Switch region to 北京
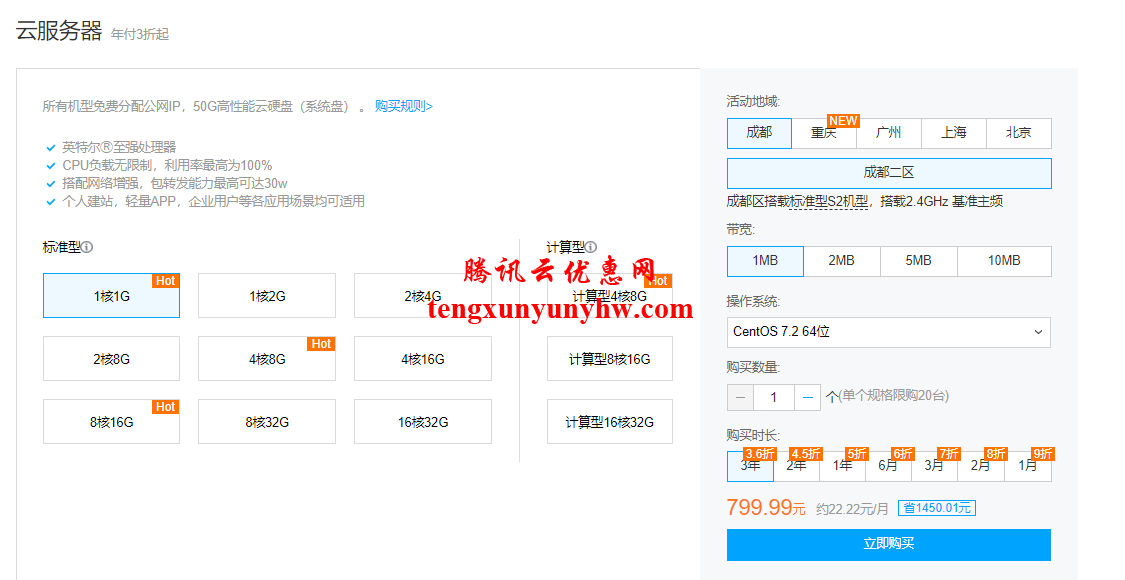1125x580 pixels. pos(1019,133)
